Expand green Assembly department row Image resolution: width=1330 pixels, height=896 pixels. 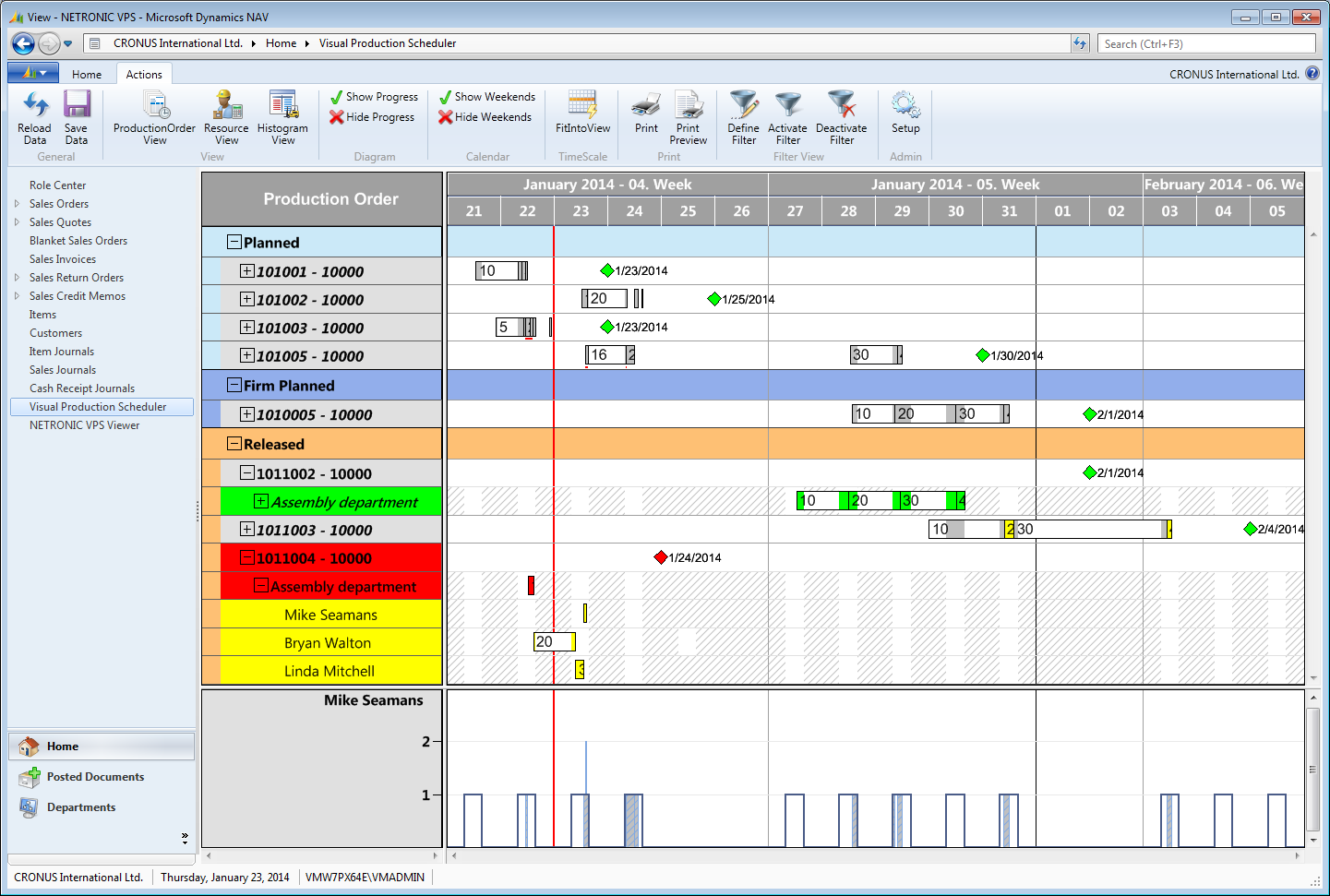pos(261,501)
